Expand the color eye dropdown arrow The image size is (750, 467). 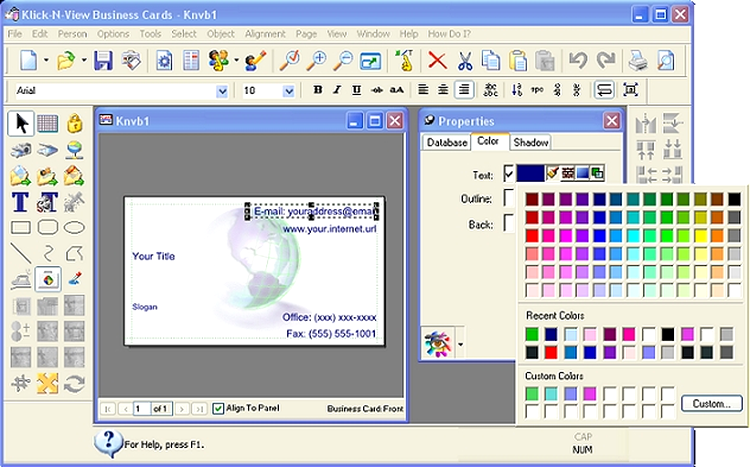(460, 344)
